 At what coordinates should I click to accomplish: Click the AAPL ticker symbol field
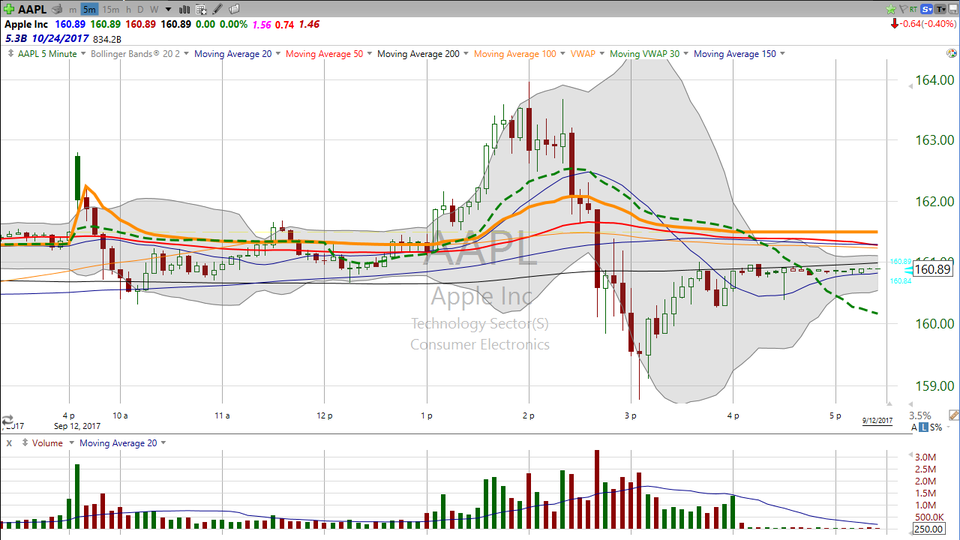[x=32, y=9]
